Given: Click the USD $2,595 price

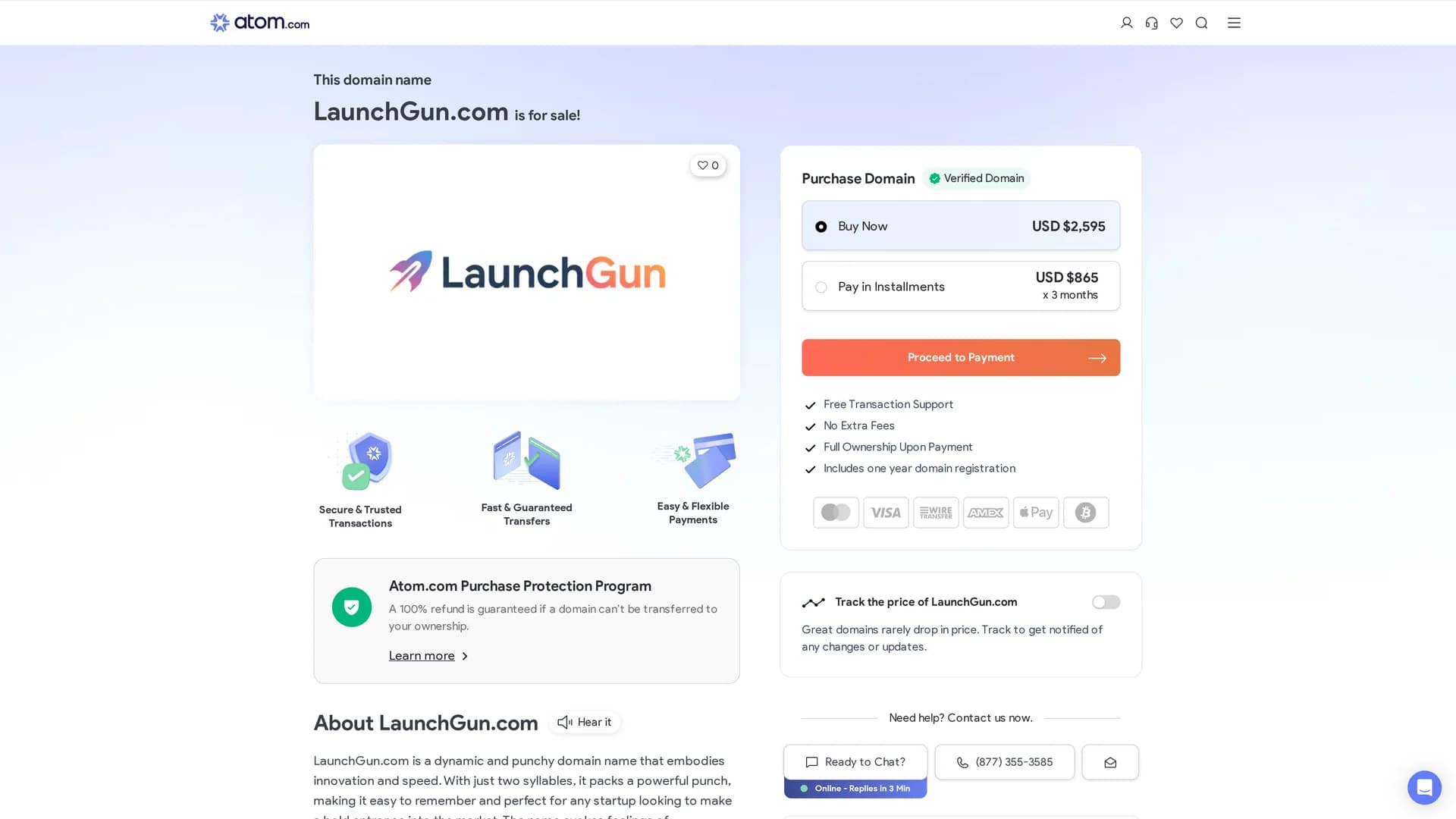Looking at the screenshot, I should coord(1068,226).
